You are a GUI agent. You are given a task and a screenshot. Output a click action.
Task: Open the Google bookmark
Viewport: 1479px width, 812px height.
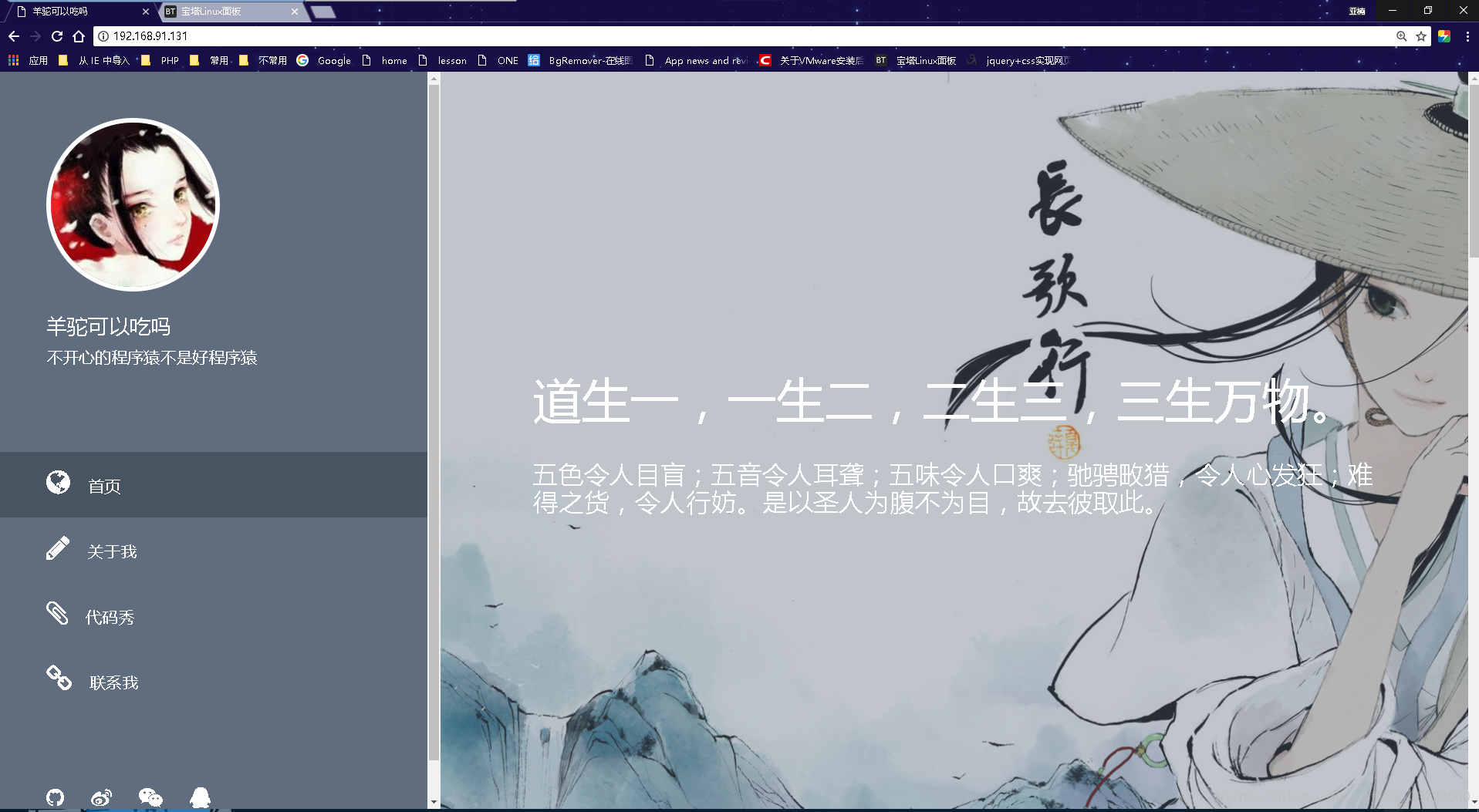point(324,60)
